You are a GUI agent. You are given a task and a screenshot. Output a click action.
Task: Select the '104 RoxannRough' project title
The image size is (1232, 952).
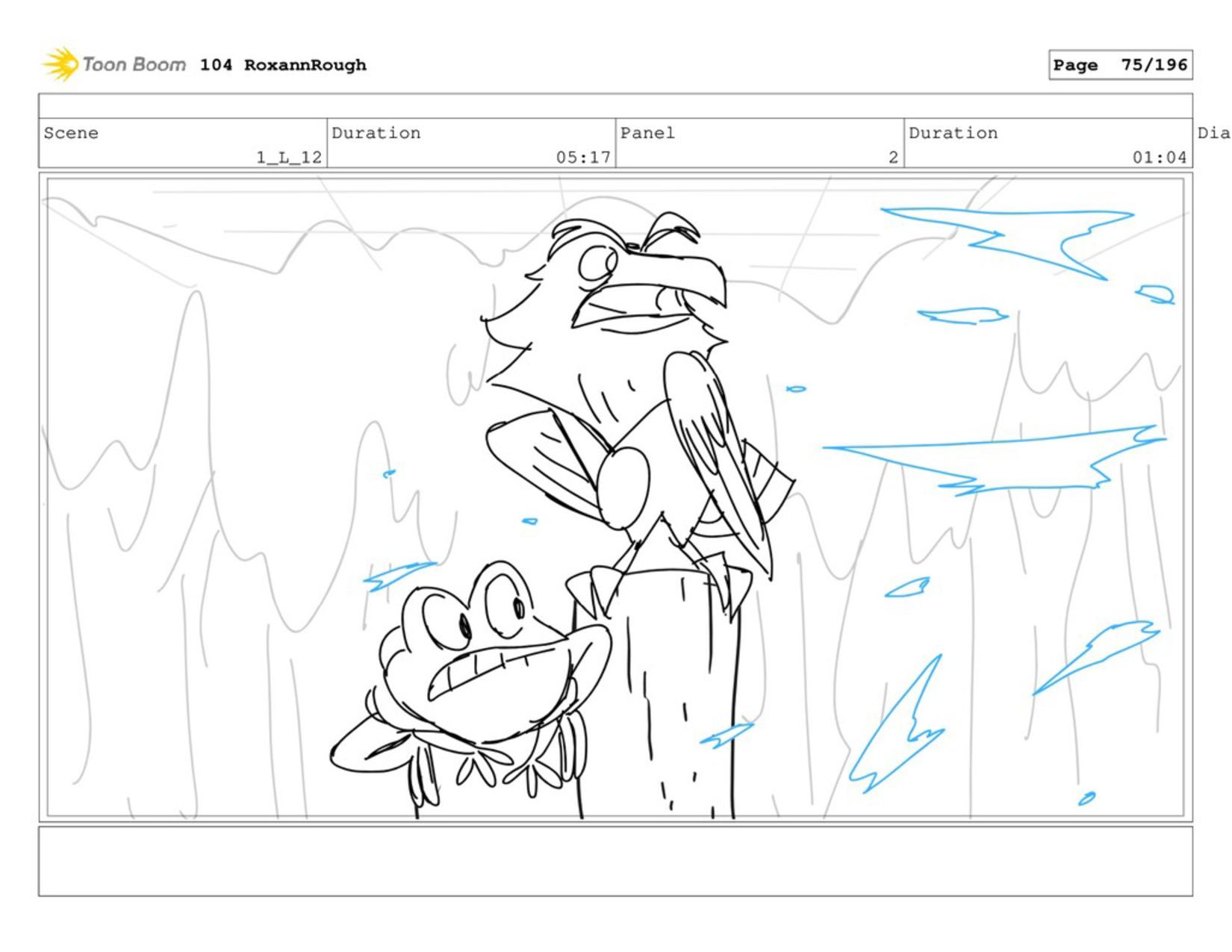tap(283, 65)
